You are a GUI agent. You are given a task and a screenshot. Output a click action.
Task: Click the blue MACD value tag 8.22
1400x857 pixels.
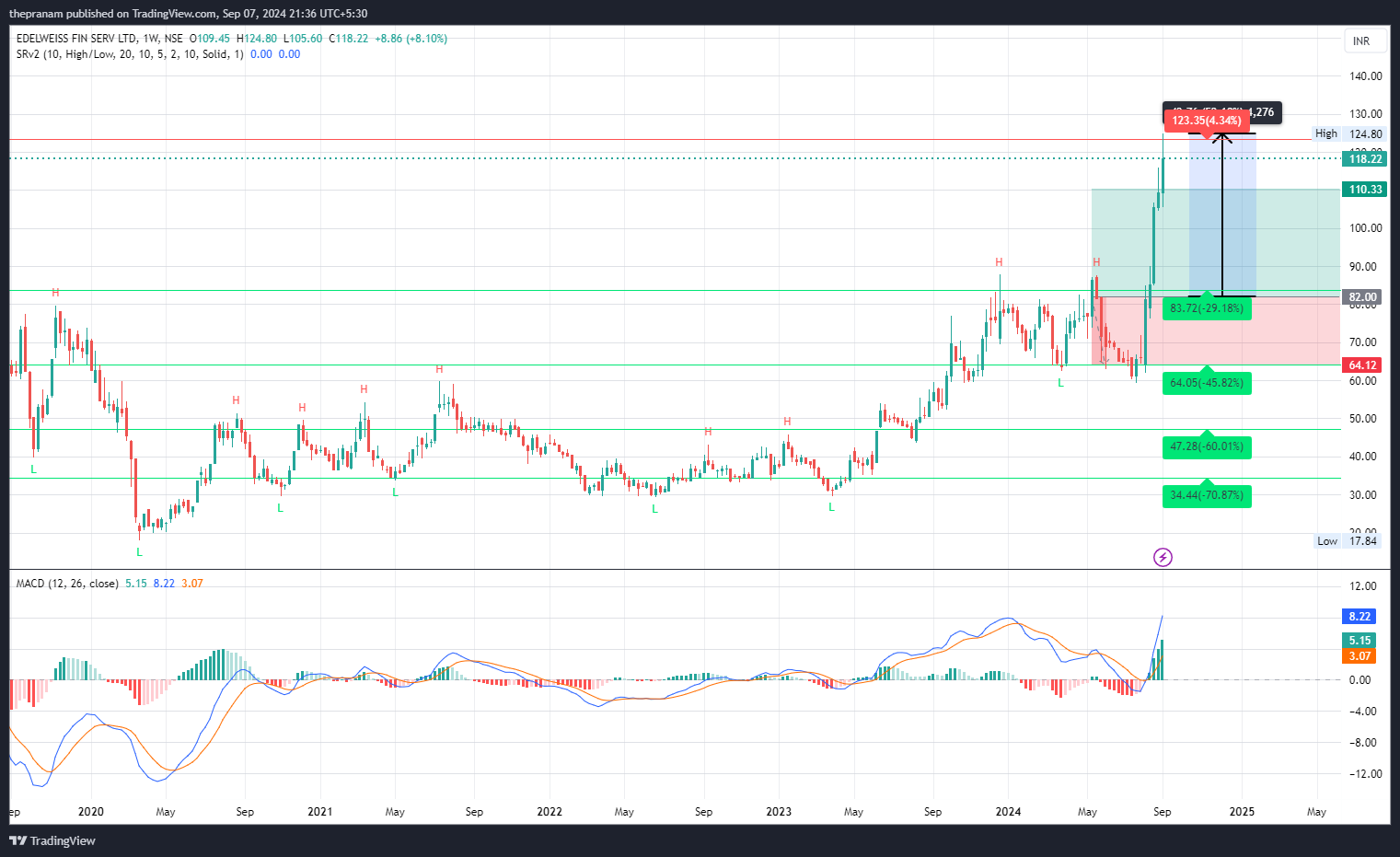[x=1360, y=617]
